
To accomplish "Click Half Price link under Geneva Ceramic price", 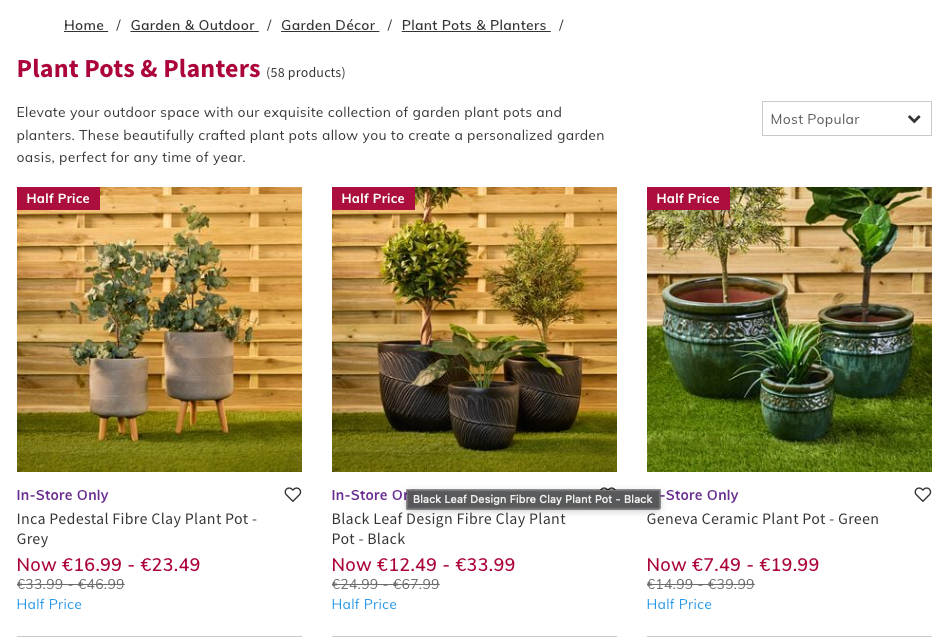I will tap(679, 604).
